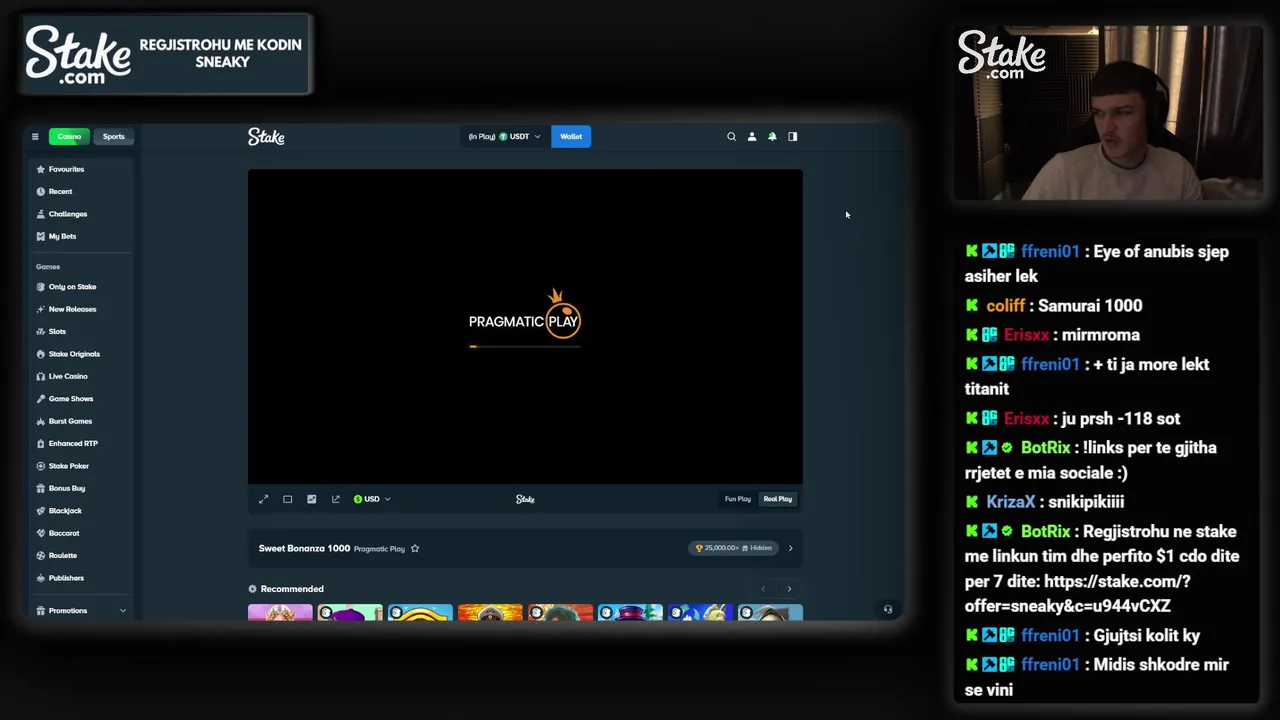Click the New Releases icon
Screen dimensions: 1280x720
pyautogui.click(x=41, y=309)
